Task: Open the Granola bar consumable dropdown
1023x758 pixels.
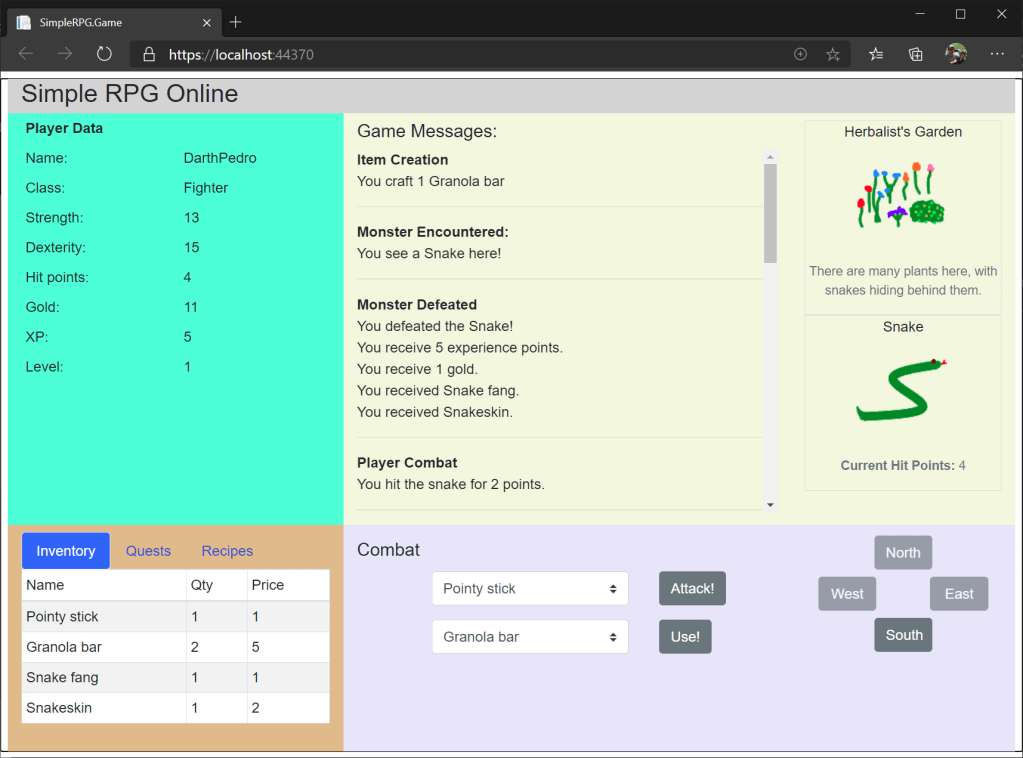Action: (530, 637)
